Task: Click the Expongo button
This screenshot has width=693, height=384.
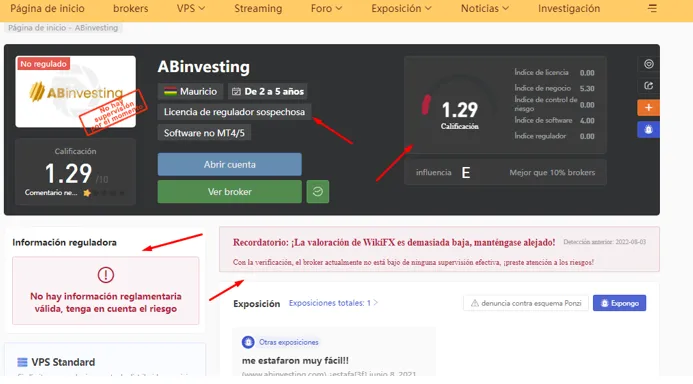Action: click(620, 303)
